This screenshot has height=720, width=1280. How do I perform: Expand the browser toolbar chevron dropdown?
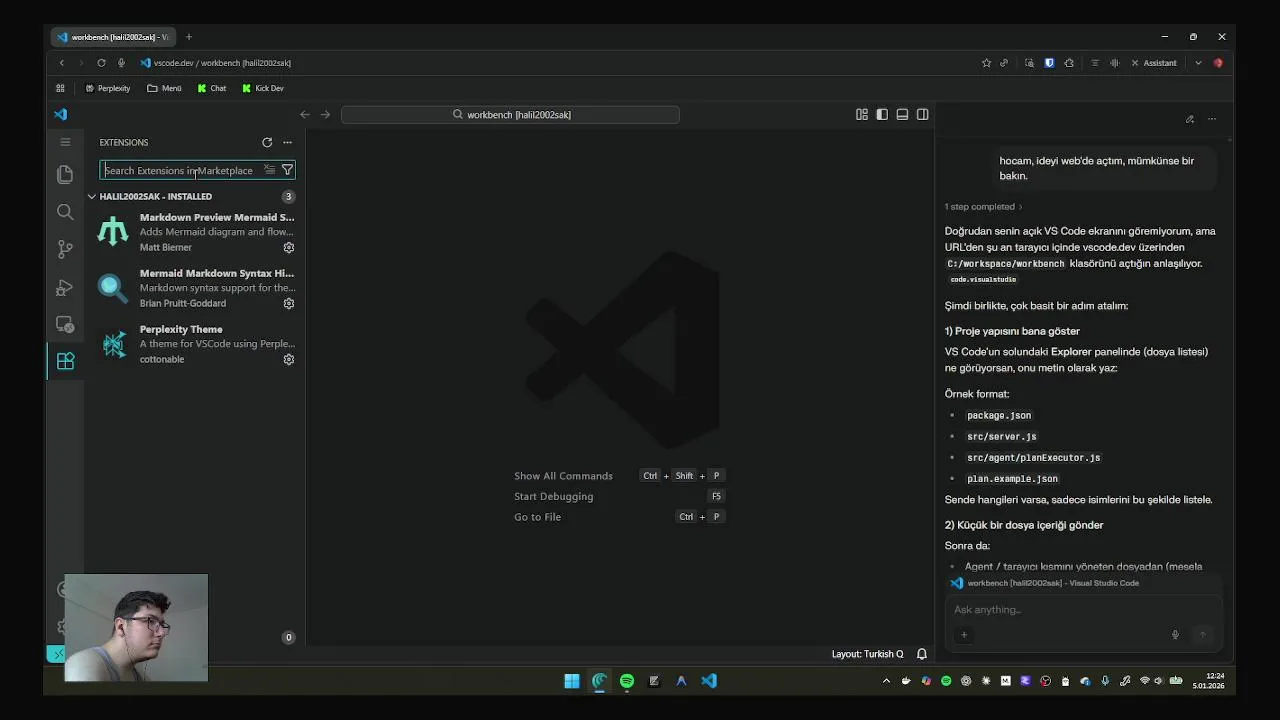point(1198,63)
